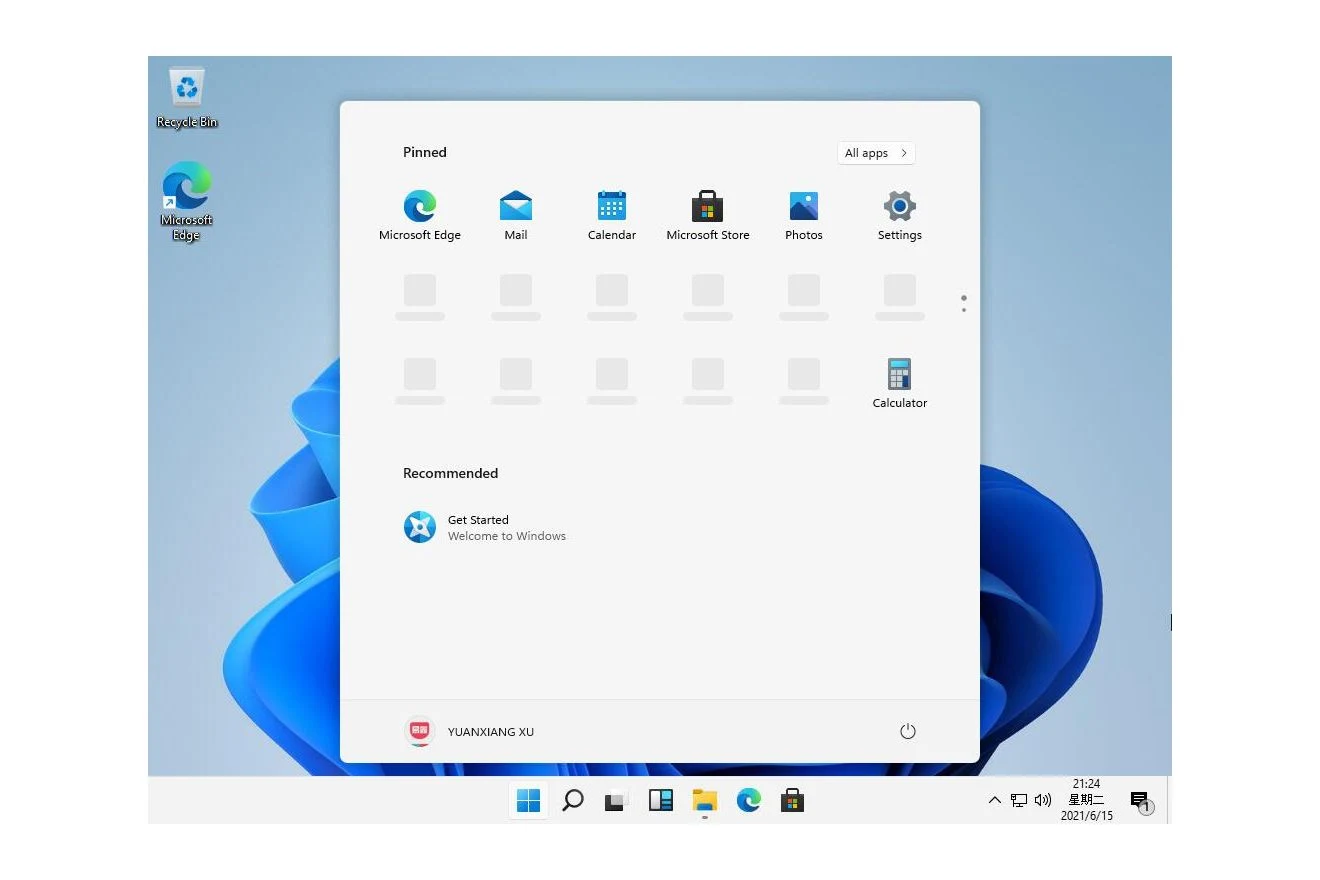Screen dimensions: 1320x880
Task: Open Search from the taskbar
Action: (573, 801)
